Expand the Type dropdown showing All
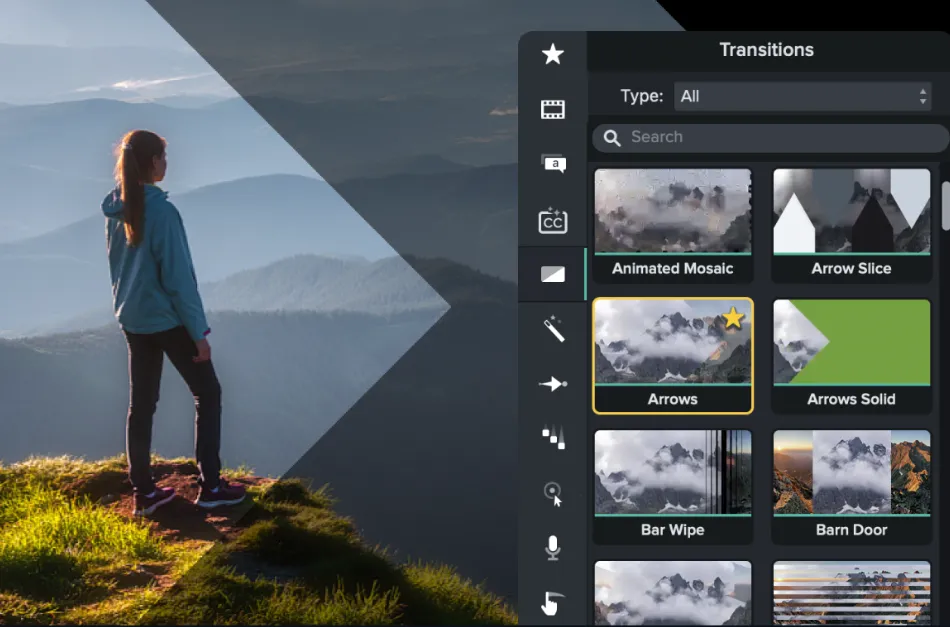The width and height of the screenshot is (950, 627). tap(803, 96)
